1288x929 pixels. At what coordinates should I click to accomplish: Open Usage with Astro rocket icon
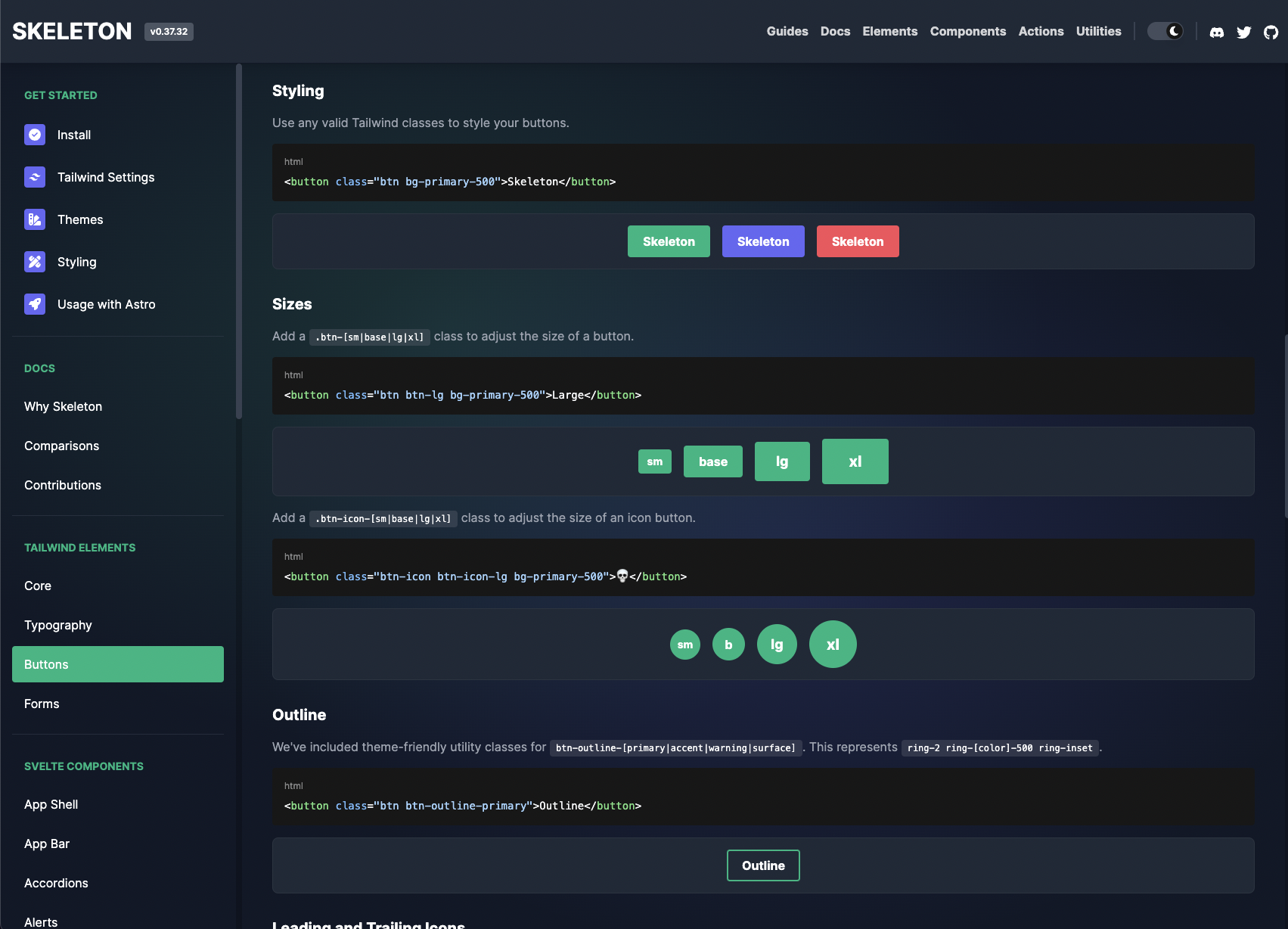point(35,304)
